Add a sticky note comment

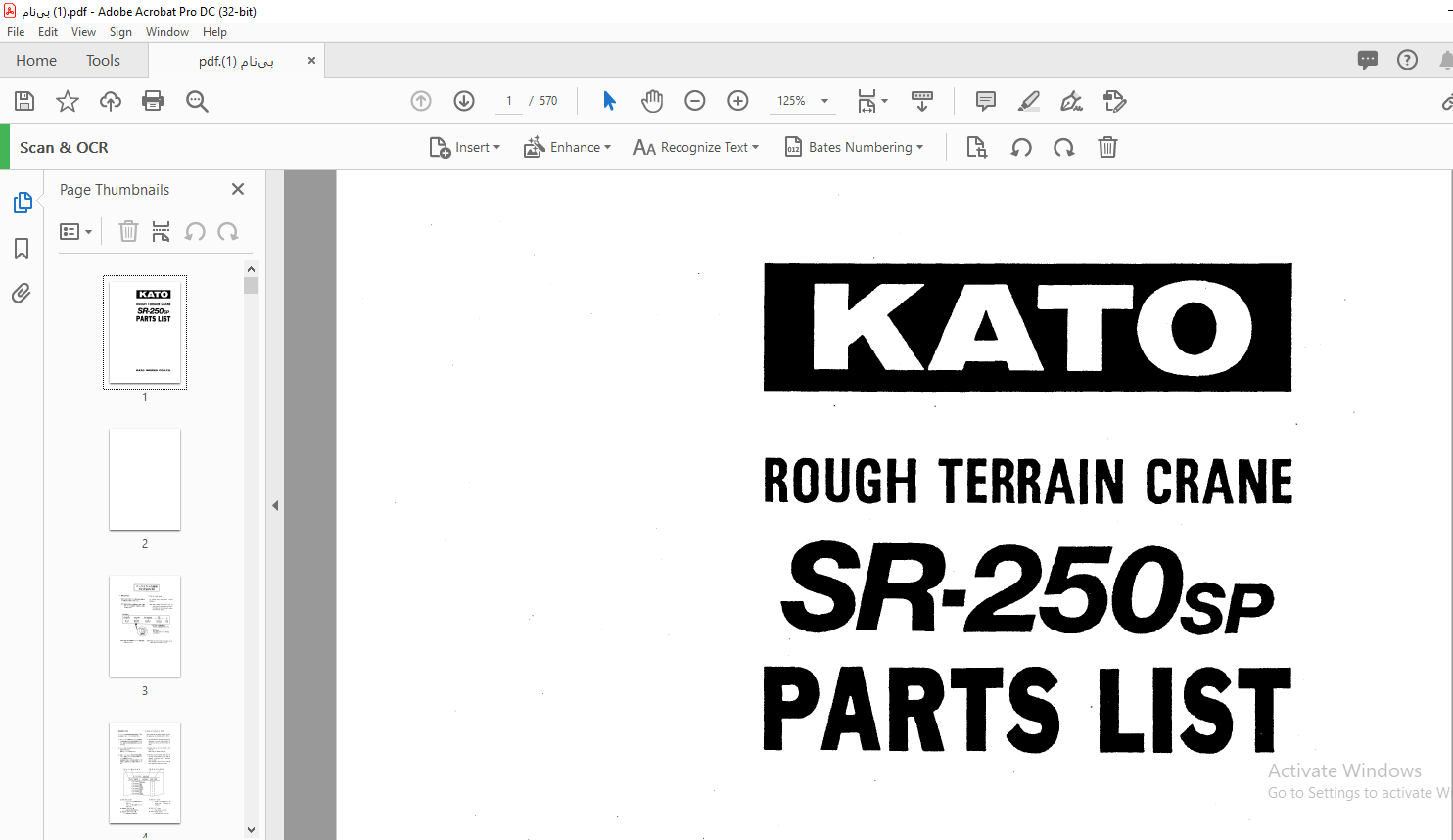(986, 101)
